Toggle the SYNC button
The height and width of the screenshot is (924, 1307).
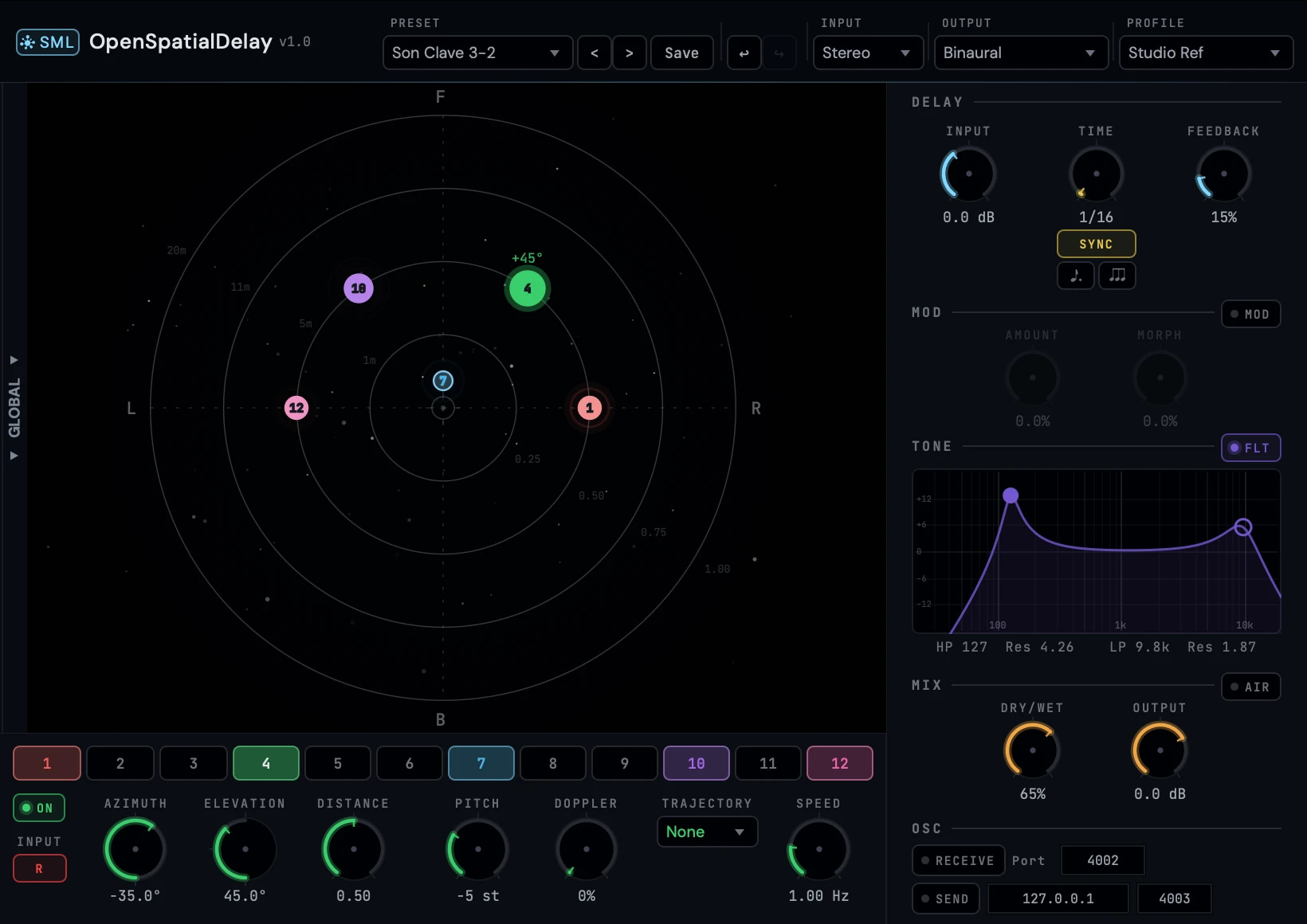[1096, 244]
